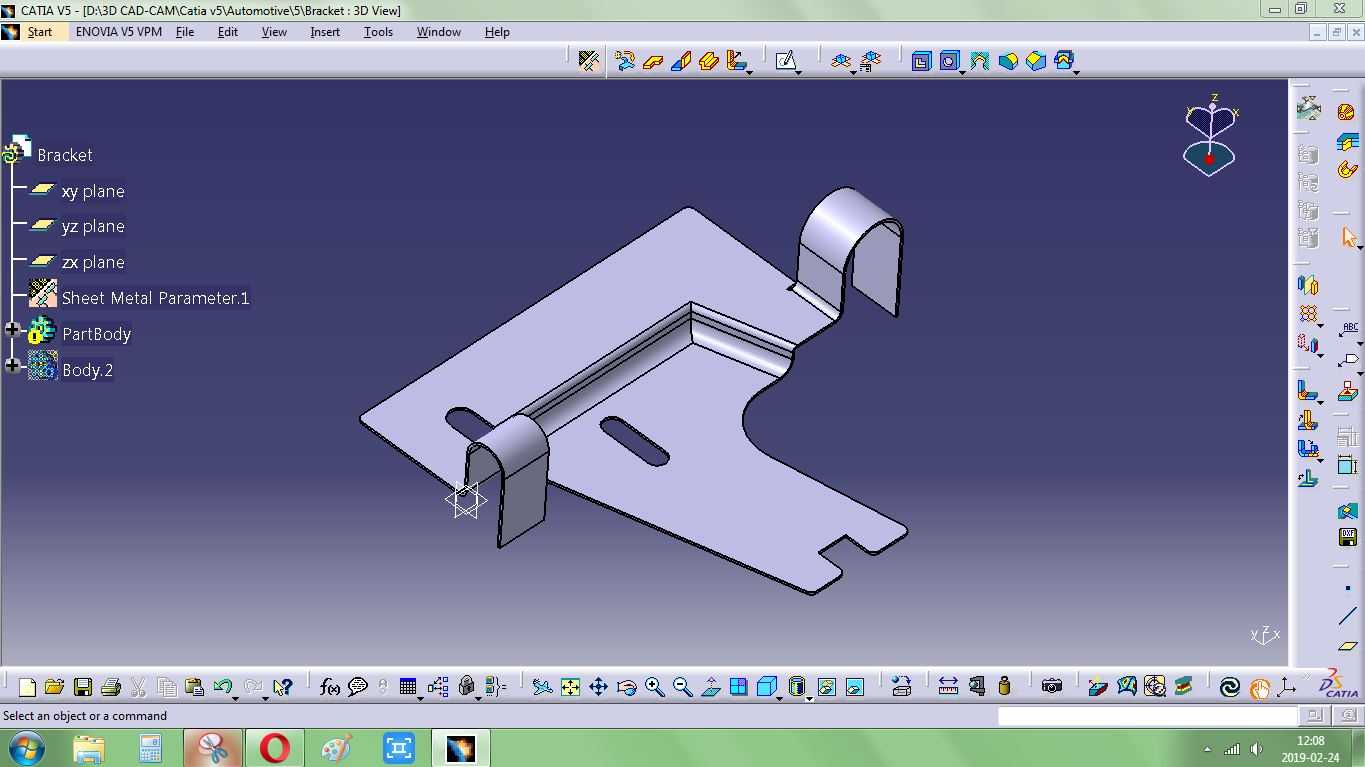Click the Multi Viewer icon
Image resolution: width=1365 pixels, height=767 pixels.
tap(870, 61)
